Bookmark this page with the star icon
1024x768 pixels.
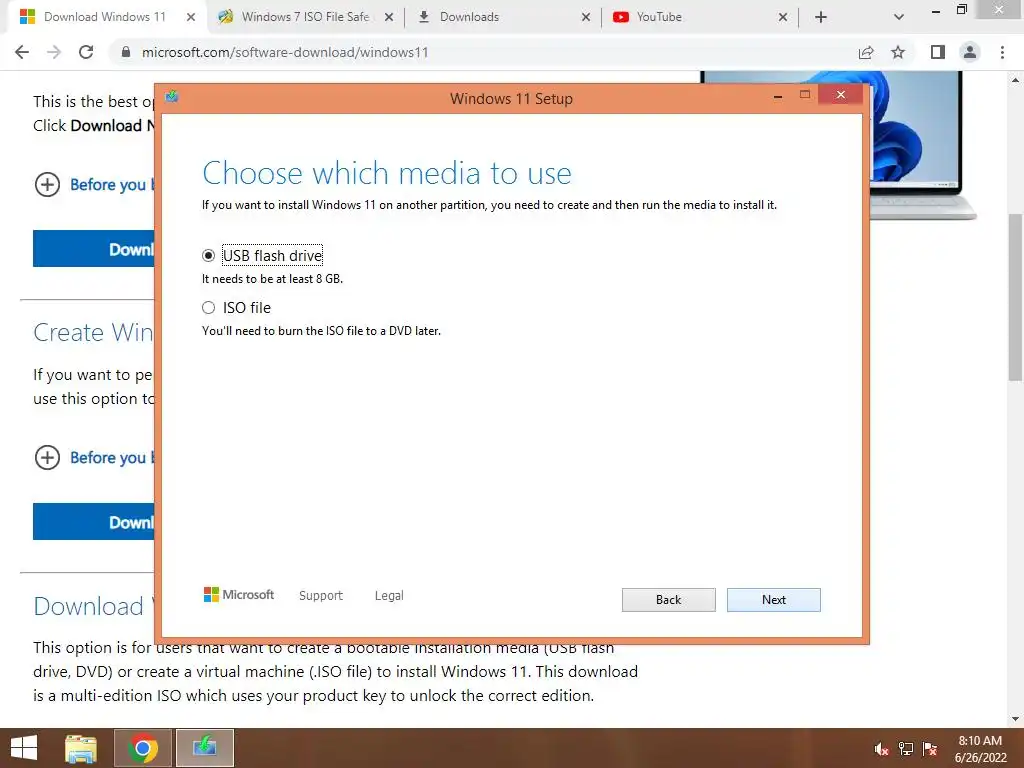898,52
